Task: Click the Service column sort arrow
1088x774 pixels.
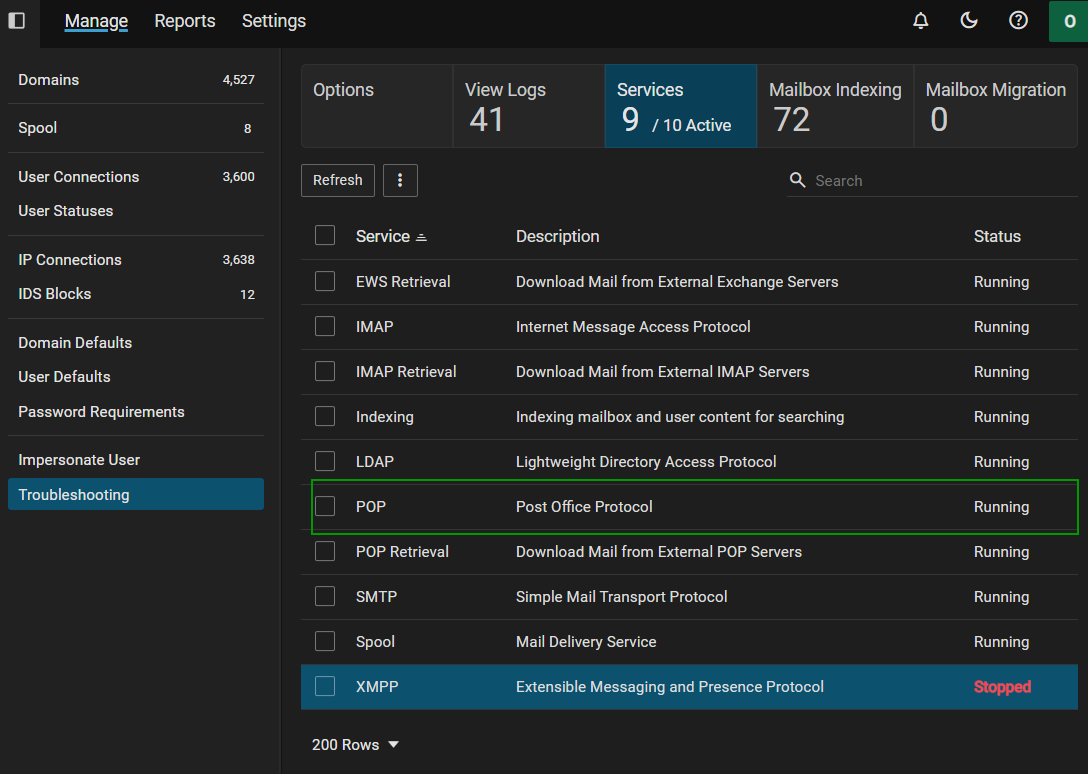Action: [x=421, y=237]
